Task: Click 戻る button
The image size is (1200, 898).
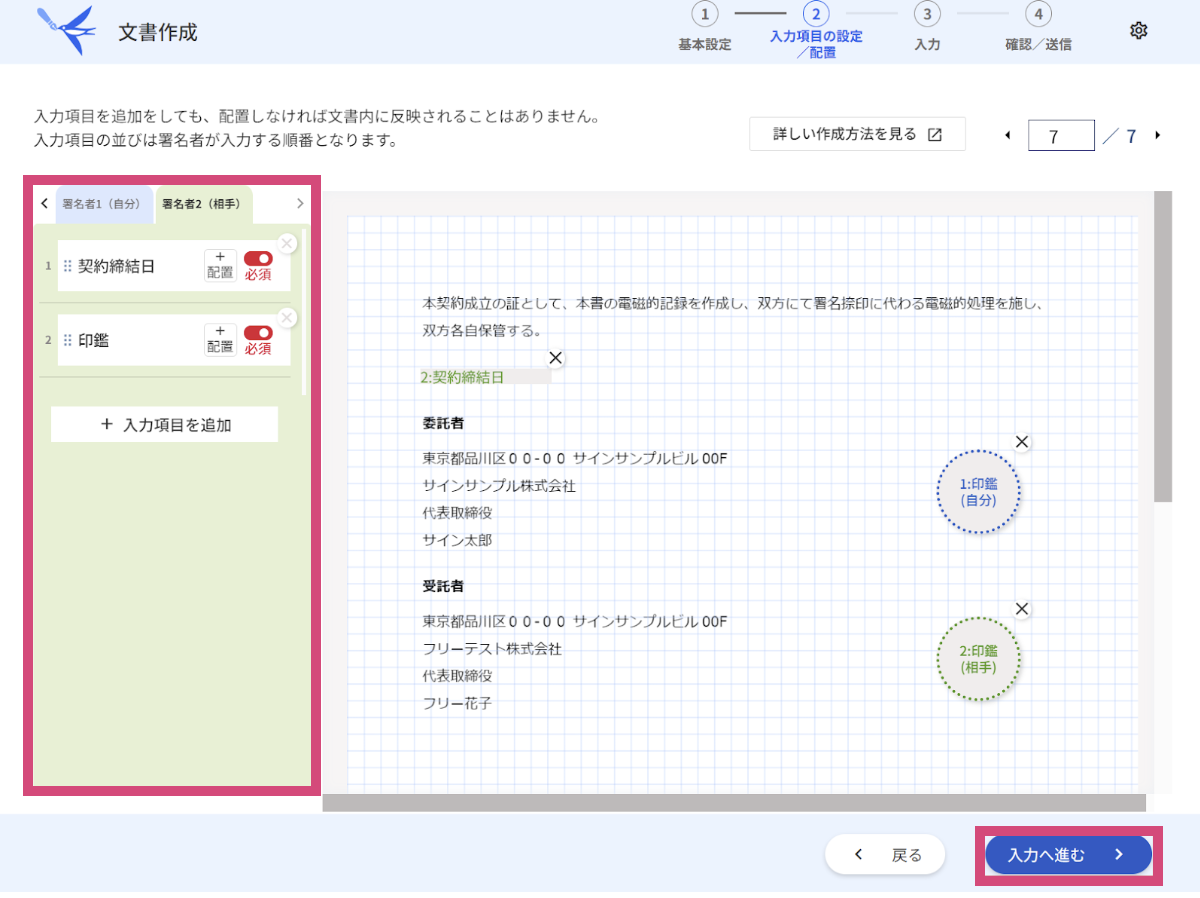Action: click(x=885, y=855)
